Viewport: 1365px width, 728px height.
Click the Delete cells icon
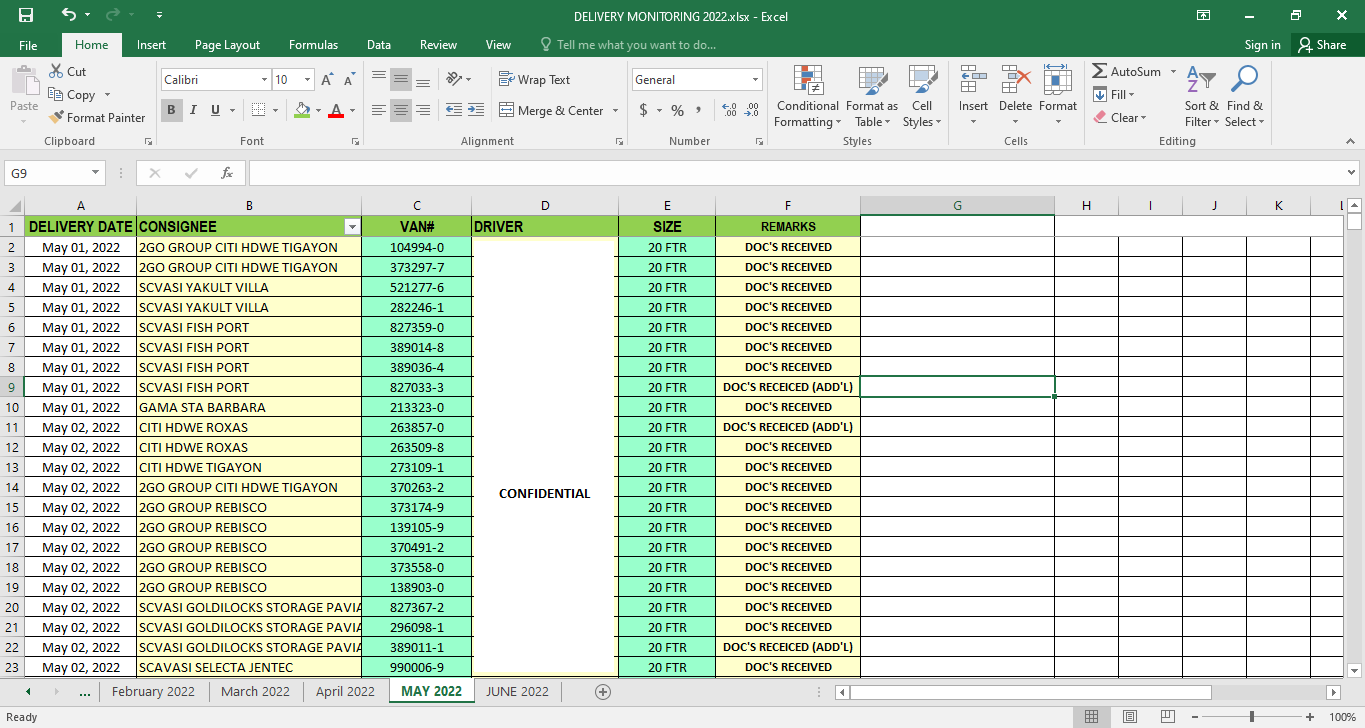[x=1015, y=79]
